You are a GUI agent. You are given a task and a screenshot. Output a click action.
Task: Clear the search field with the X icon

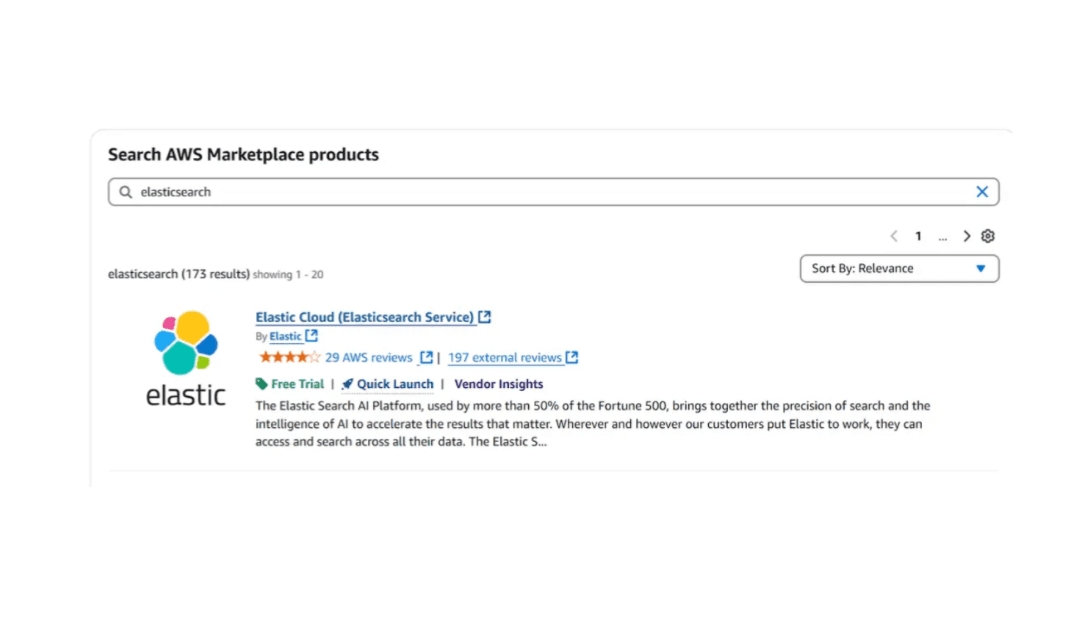tap(982, 192)
